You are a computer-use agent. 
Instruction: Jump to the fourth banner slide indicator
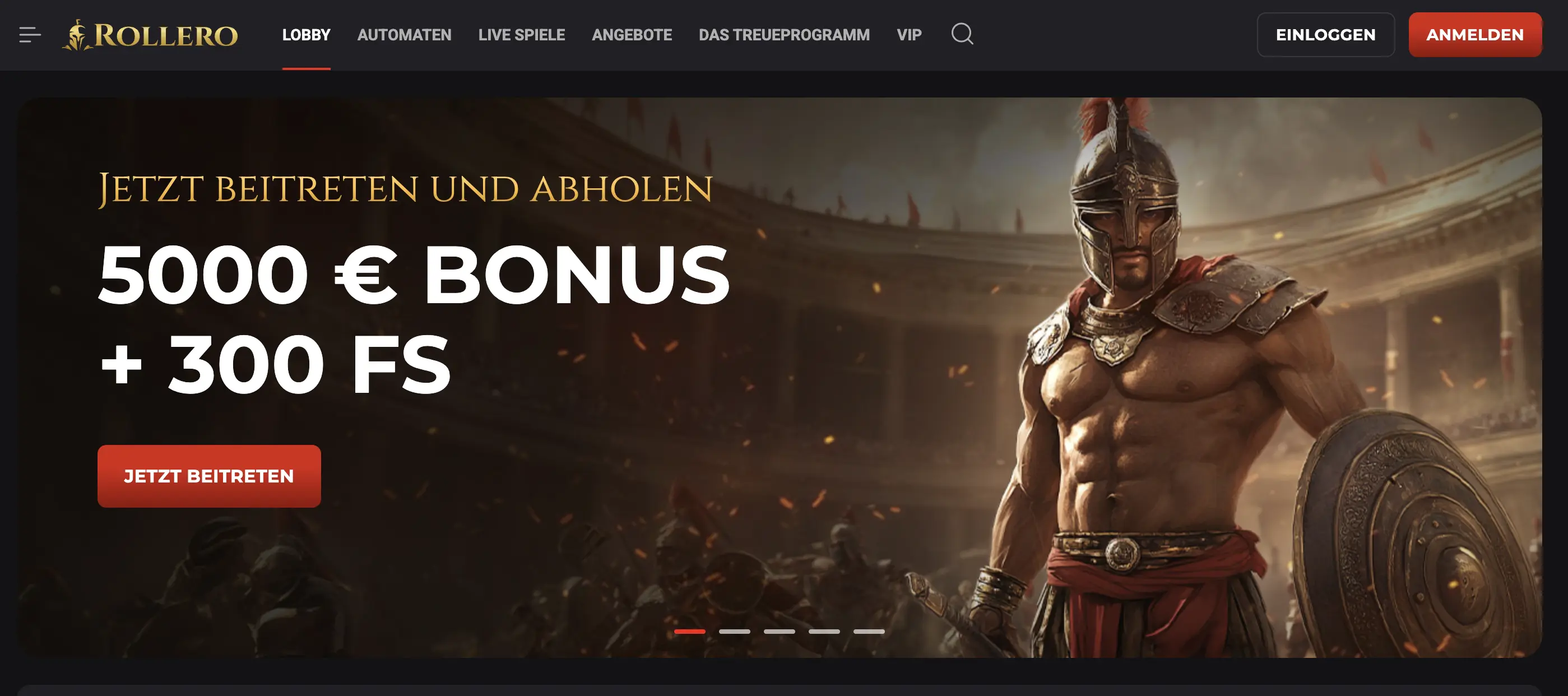coord(824,632)
